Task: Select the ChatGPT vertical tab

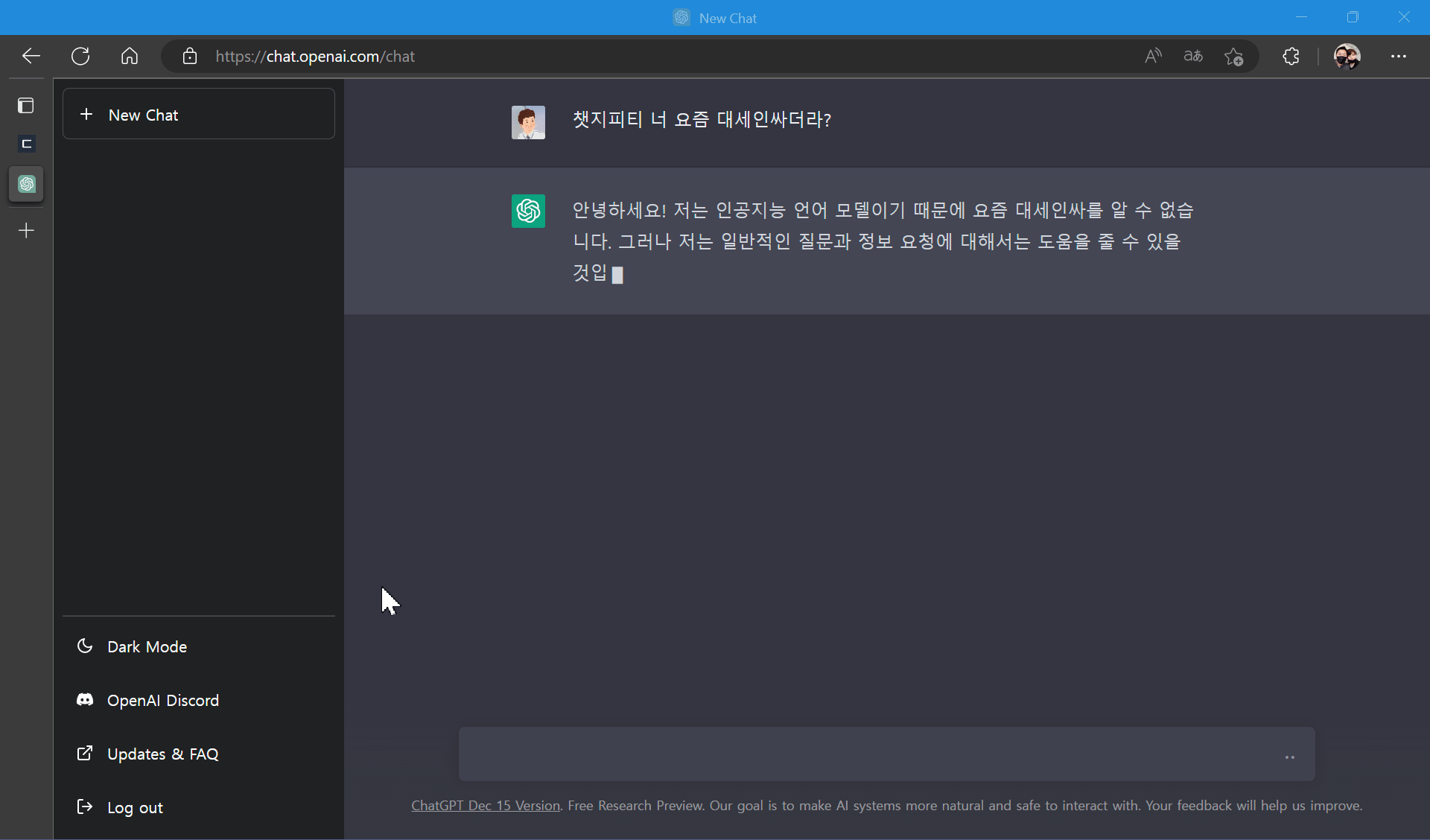Action: 26,184
